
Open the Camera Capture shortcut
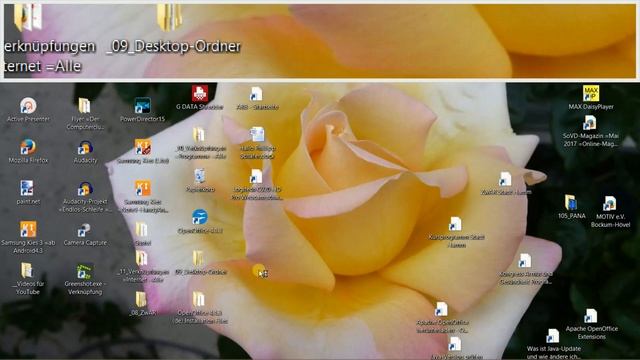(x=84, y=230)
